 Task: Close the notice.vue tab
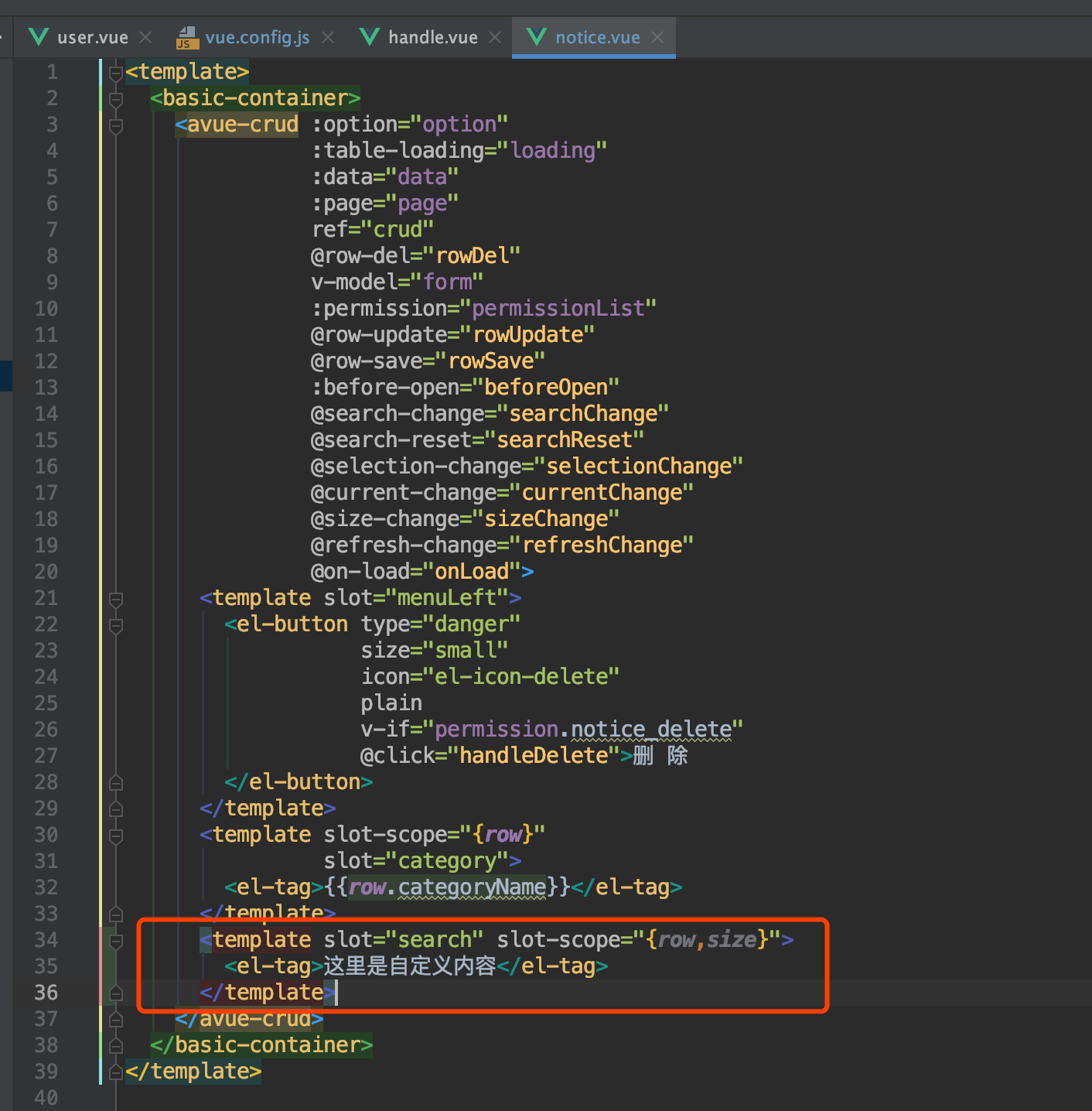click(657, 37)
